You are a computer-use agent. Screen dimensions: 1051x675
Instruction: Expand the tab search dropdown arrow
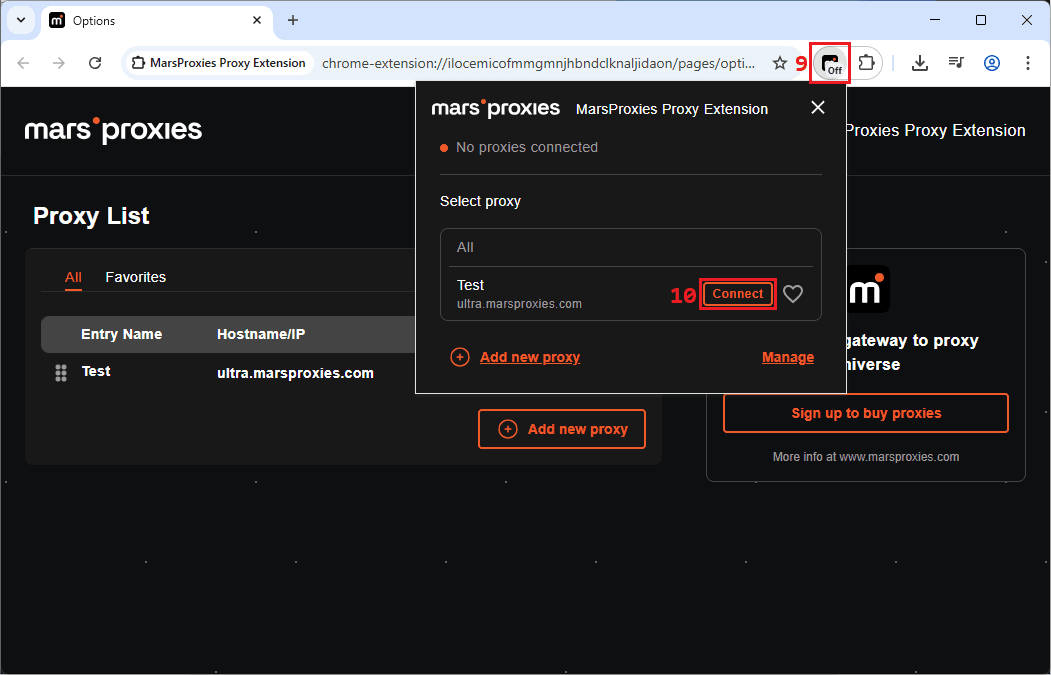(21, 20)
